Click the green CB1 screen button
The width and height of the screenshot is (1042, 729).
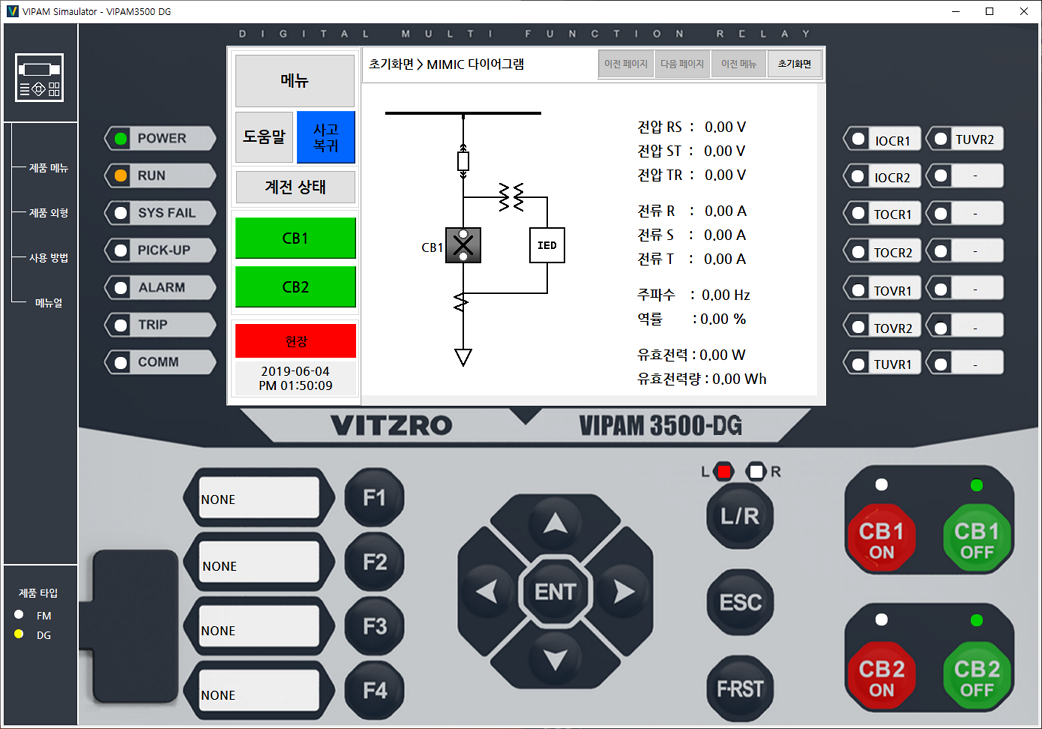click(x=295, y=238)
